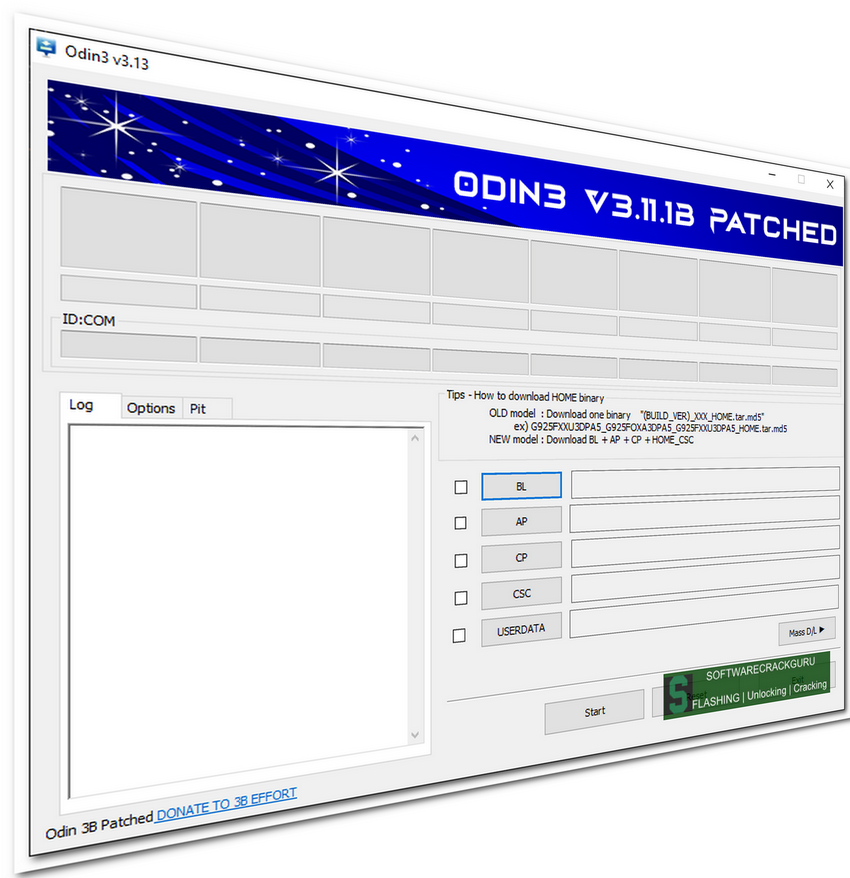Screen dimensions: 850x878
Task: Click the log scrollbar down arrow
Action: pyautogui.click(x=415, y=735)
